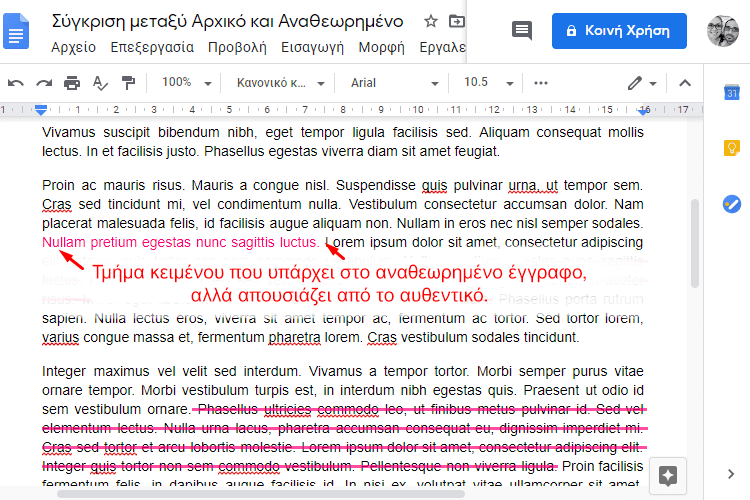Open the Μορφή menu
The image size is (750, 500).
[x=382, y=47]
